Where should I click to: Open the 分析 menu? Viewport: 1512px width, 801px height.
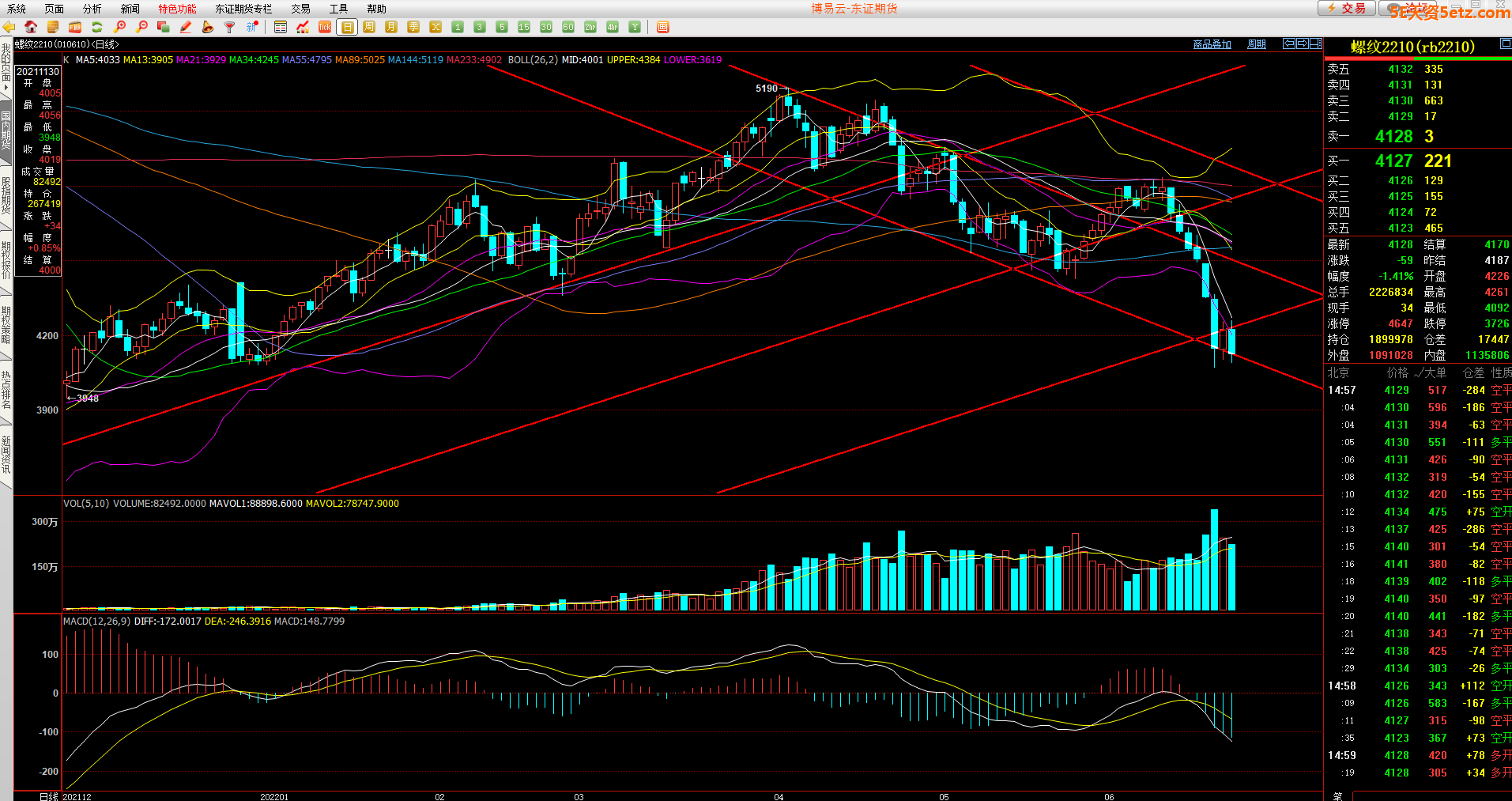92,9
